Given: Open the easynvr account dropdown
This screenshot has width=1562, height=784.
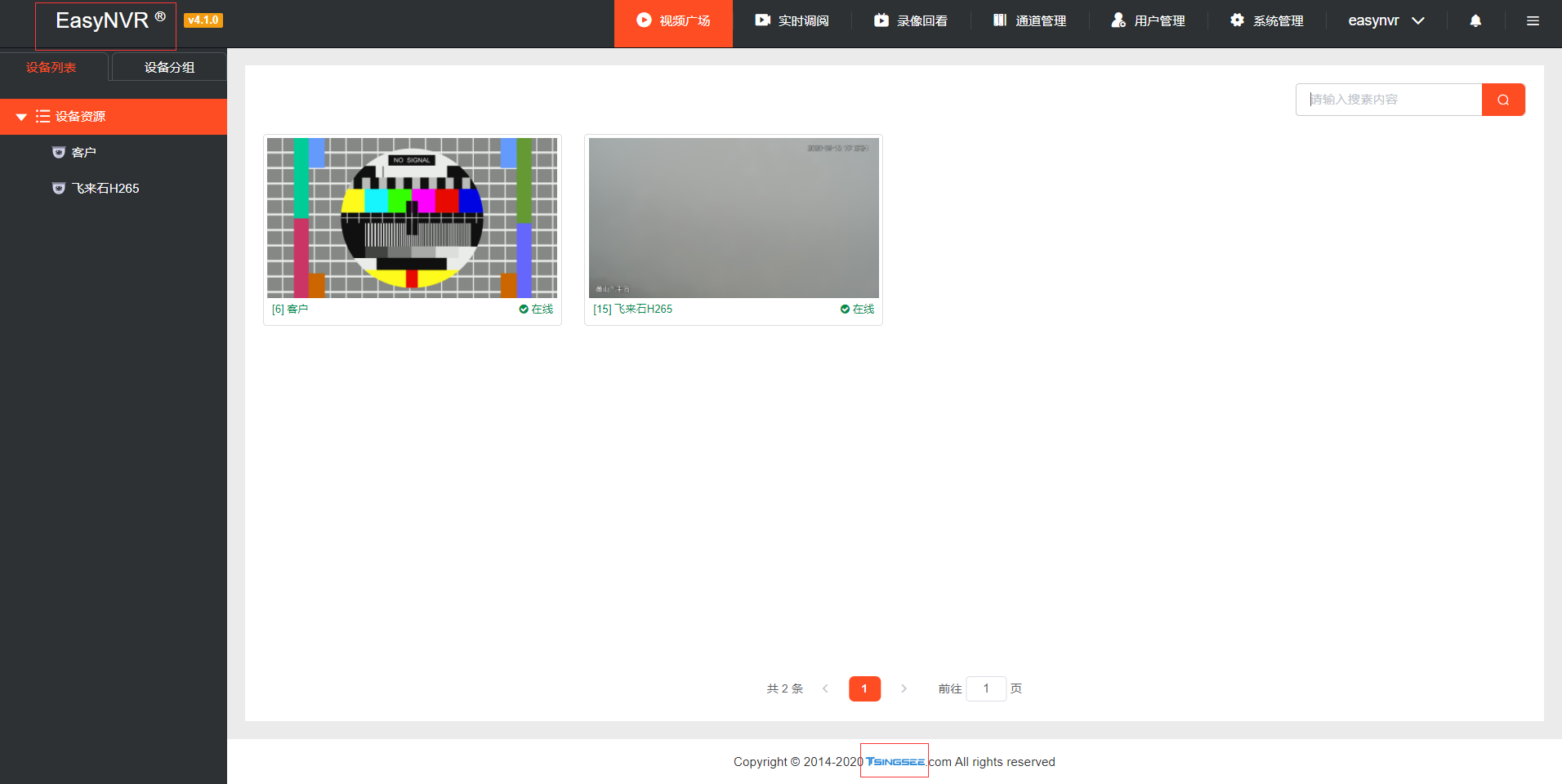Looking at the screenshot, I should 1384,20.
